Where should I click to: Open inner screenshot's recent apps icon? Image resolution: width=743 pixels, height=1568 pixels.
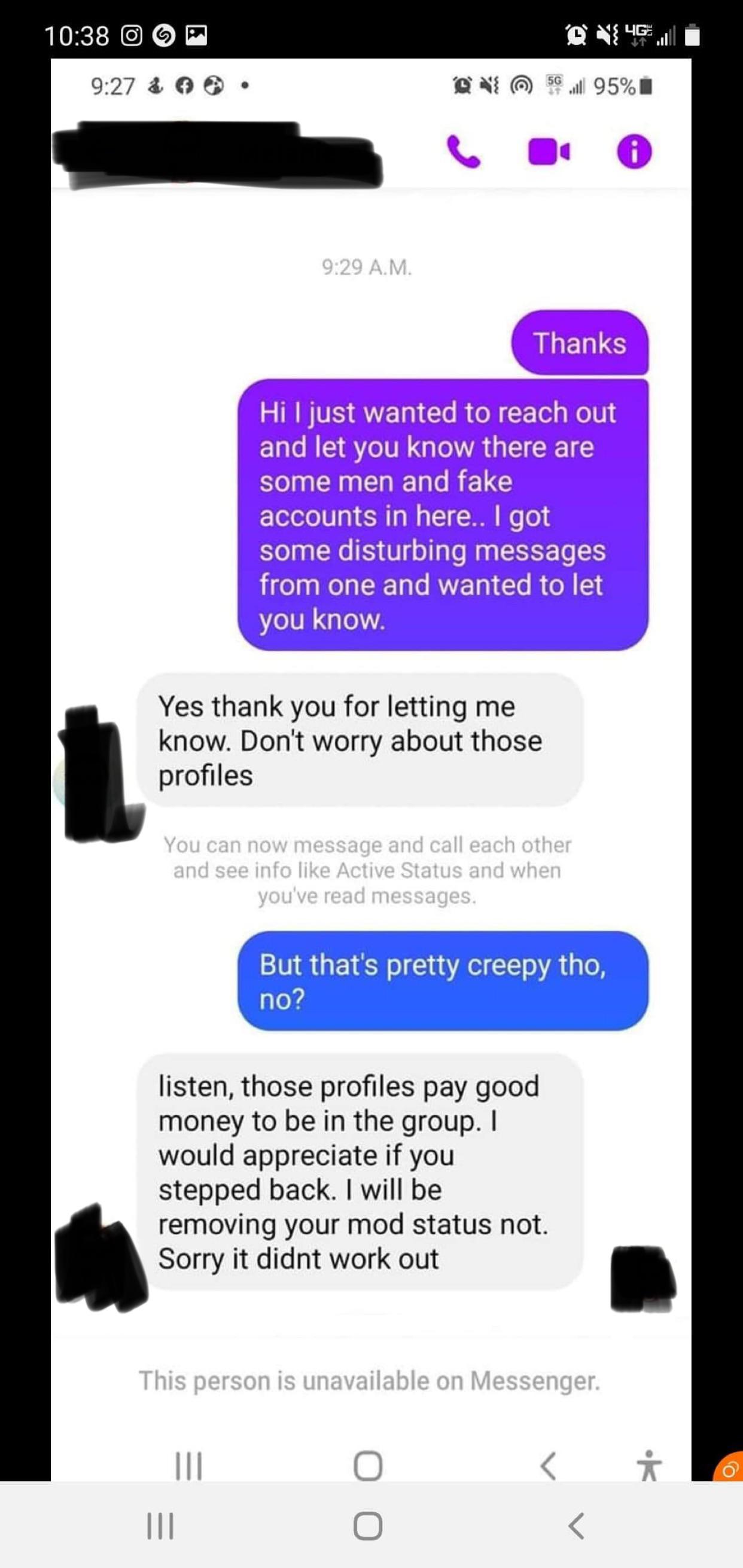(188, 1465)
